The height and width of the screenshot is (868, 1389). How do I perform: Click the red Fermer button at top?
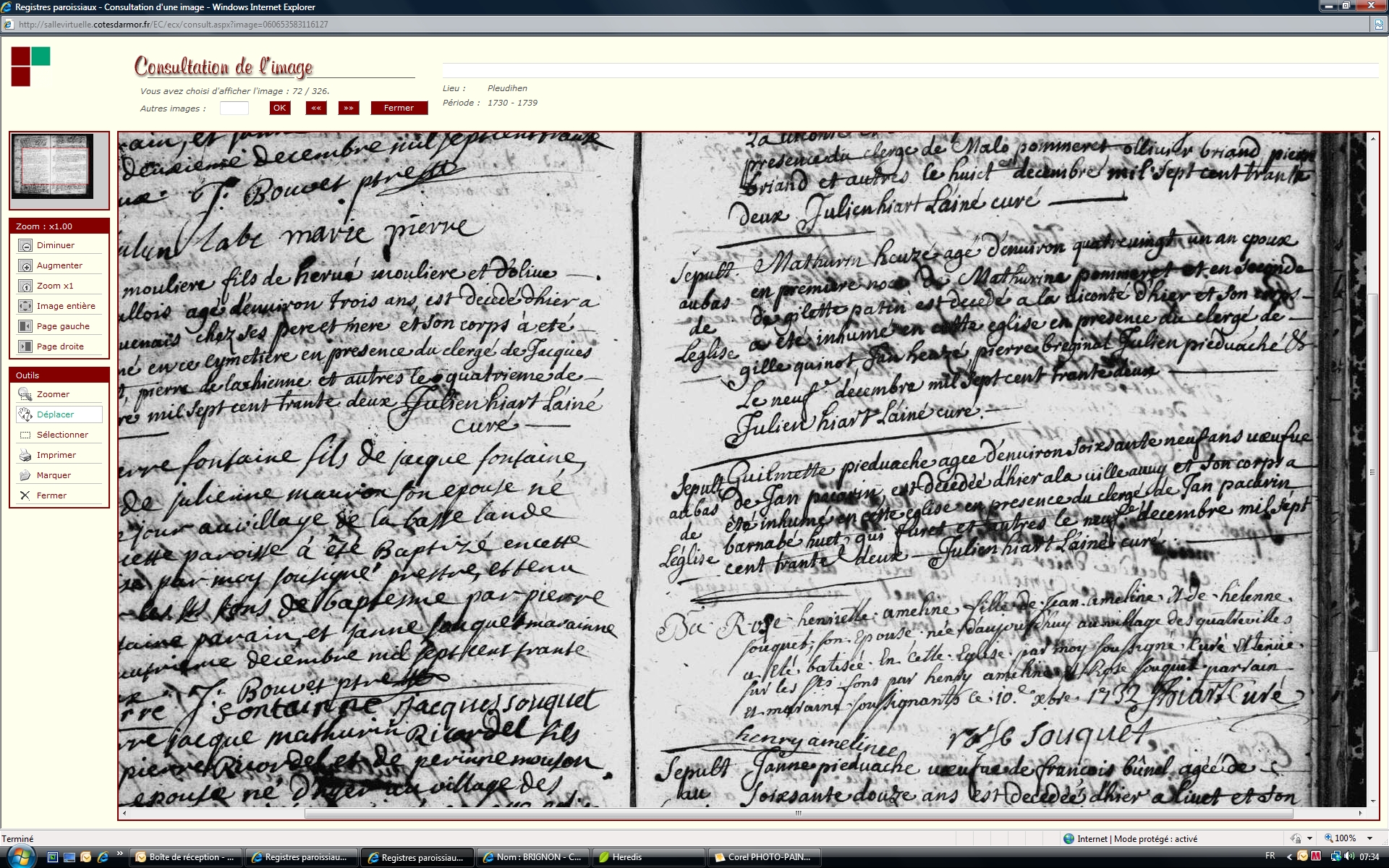click(x=399, y=109)
